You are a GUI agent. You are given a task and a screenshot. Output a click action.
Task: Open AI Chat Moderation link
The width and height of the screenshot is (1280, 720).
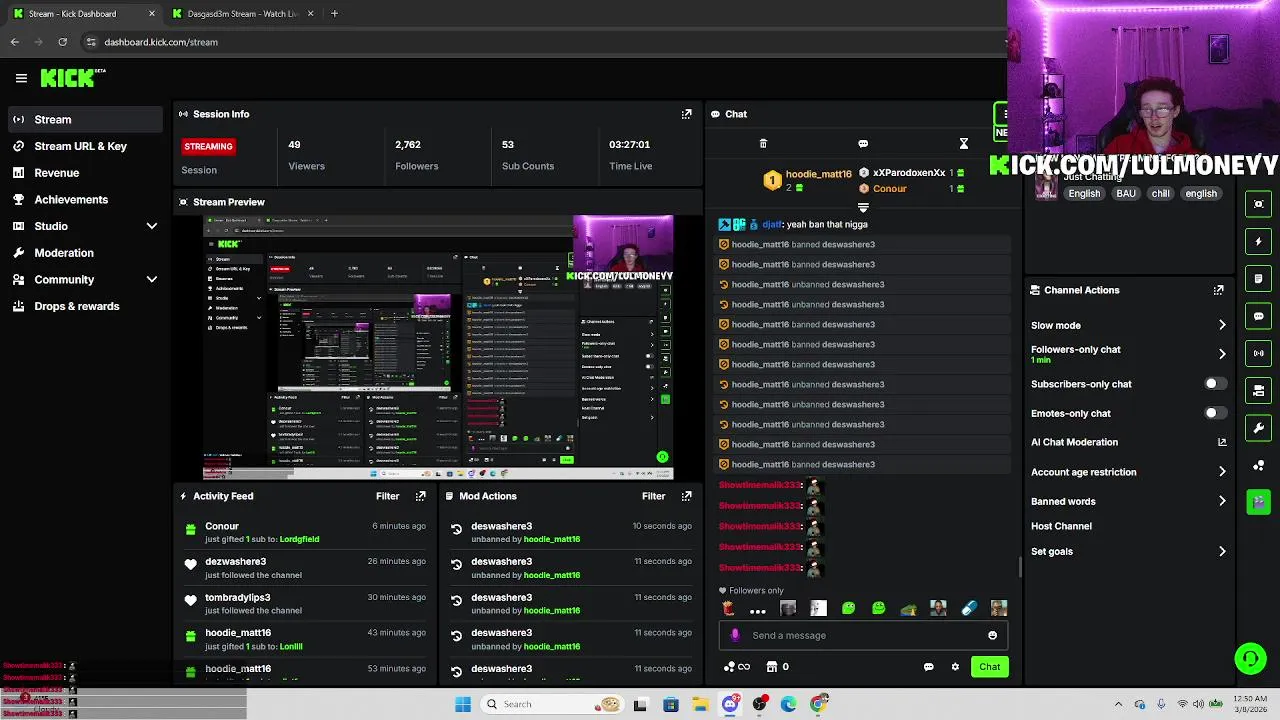(x=1128, y=442)
